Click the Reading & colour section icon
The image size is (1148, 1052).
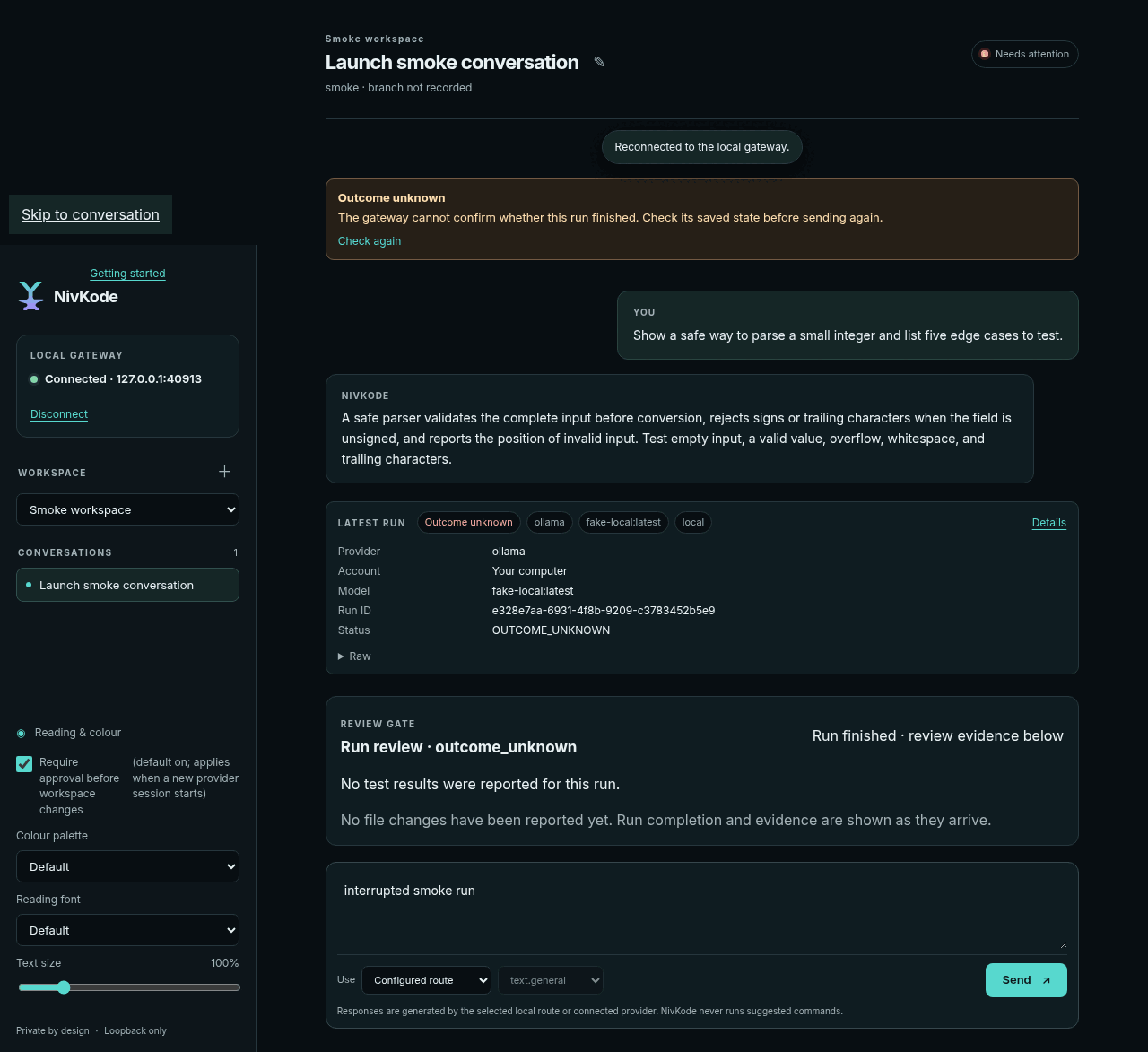22,734
